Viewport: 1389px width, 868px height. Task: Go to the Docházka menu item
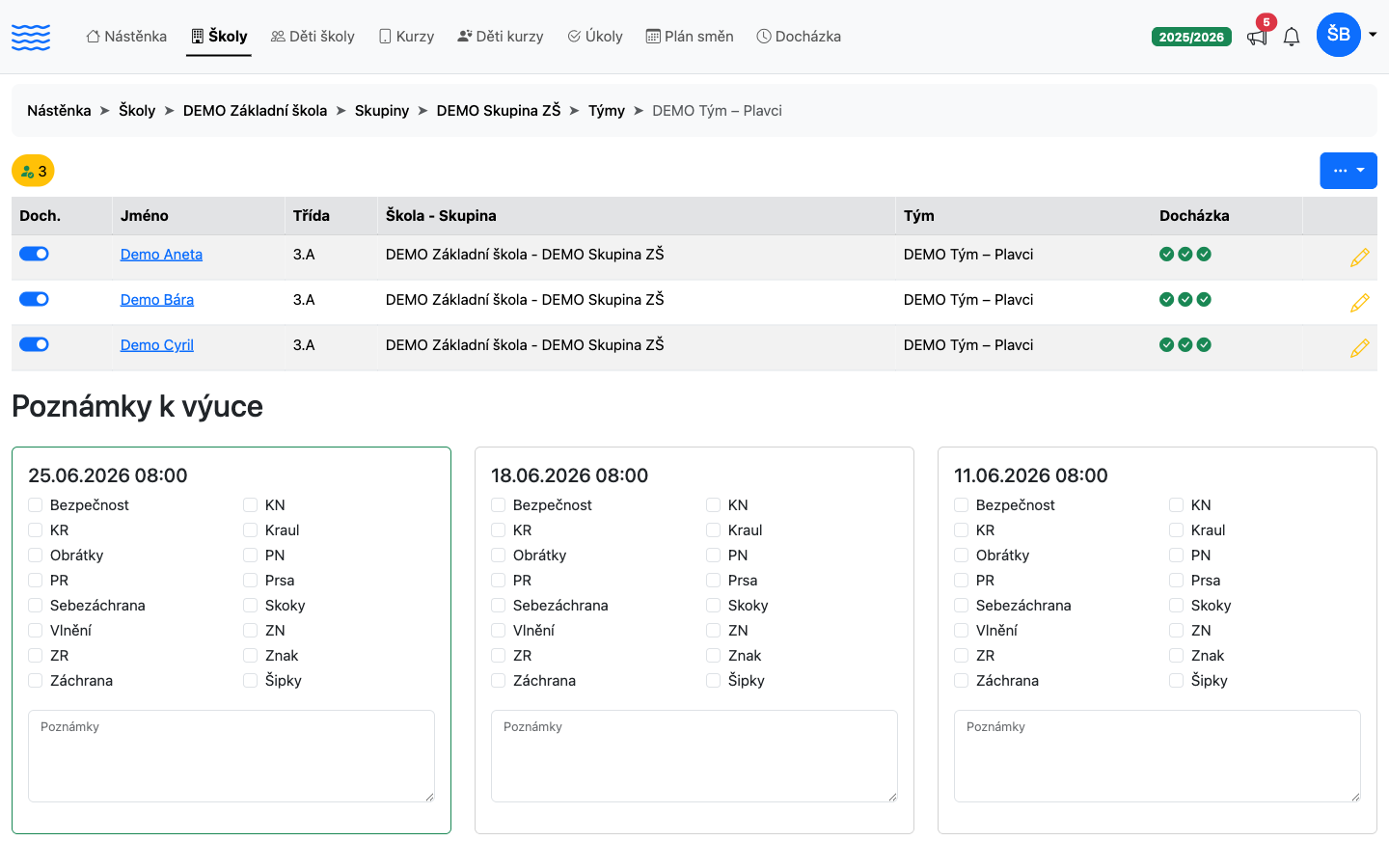(799, 37)
